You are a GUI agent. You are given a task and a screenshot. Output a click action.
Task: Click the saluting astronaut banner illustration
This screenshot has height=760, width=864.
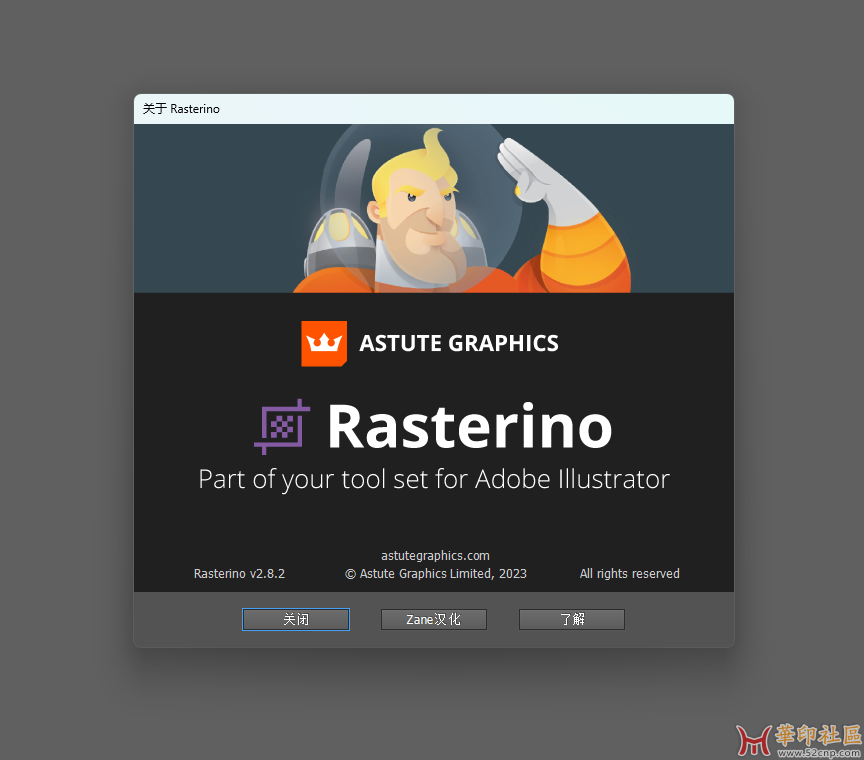tap(434, 208)
